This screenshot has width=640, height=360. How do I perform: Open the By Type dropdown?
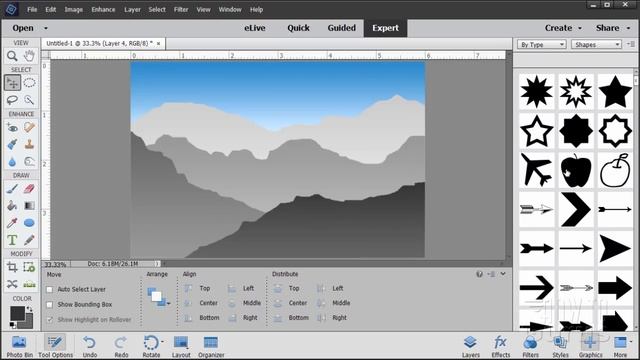tap(541, 44)
